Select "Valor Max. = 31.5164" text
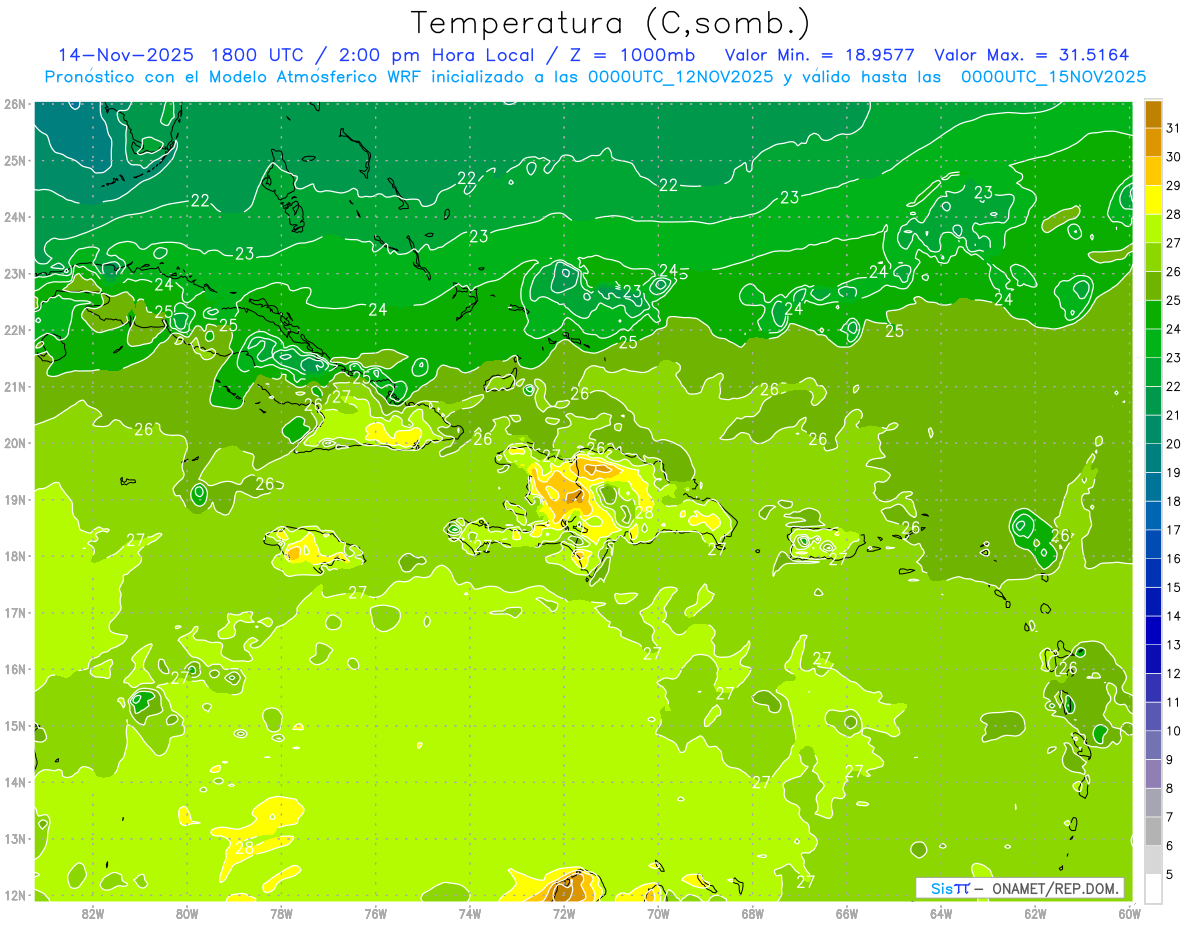 [x=1032, y=55]
